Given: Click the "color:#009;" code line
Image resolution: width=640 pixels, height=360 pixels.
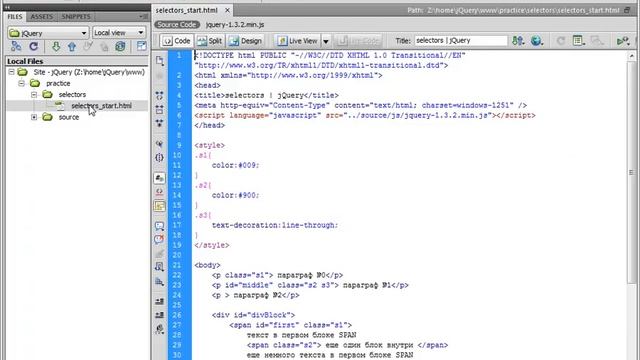Looking at the screenshot, I should 236,165.
